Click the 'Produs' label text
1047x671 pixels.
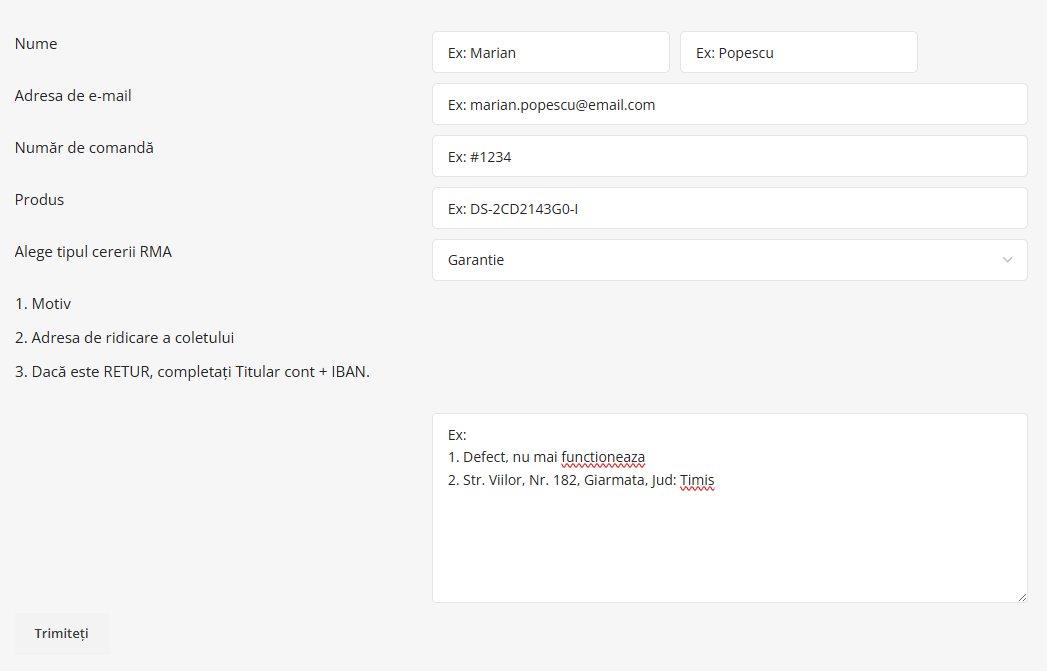[39, 200]
